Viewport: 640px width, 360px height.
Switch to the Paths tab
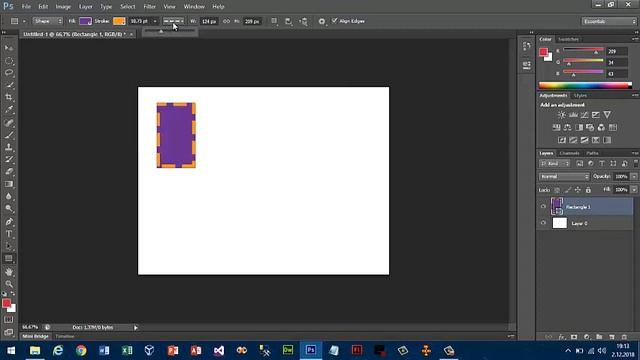[x=592, y=153]
